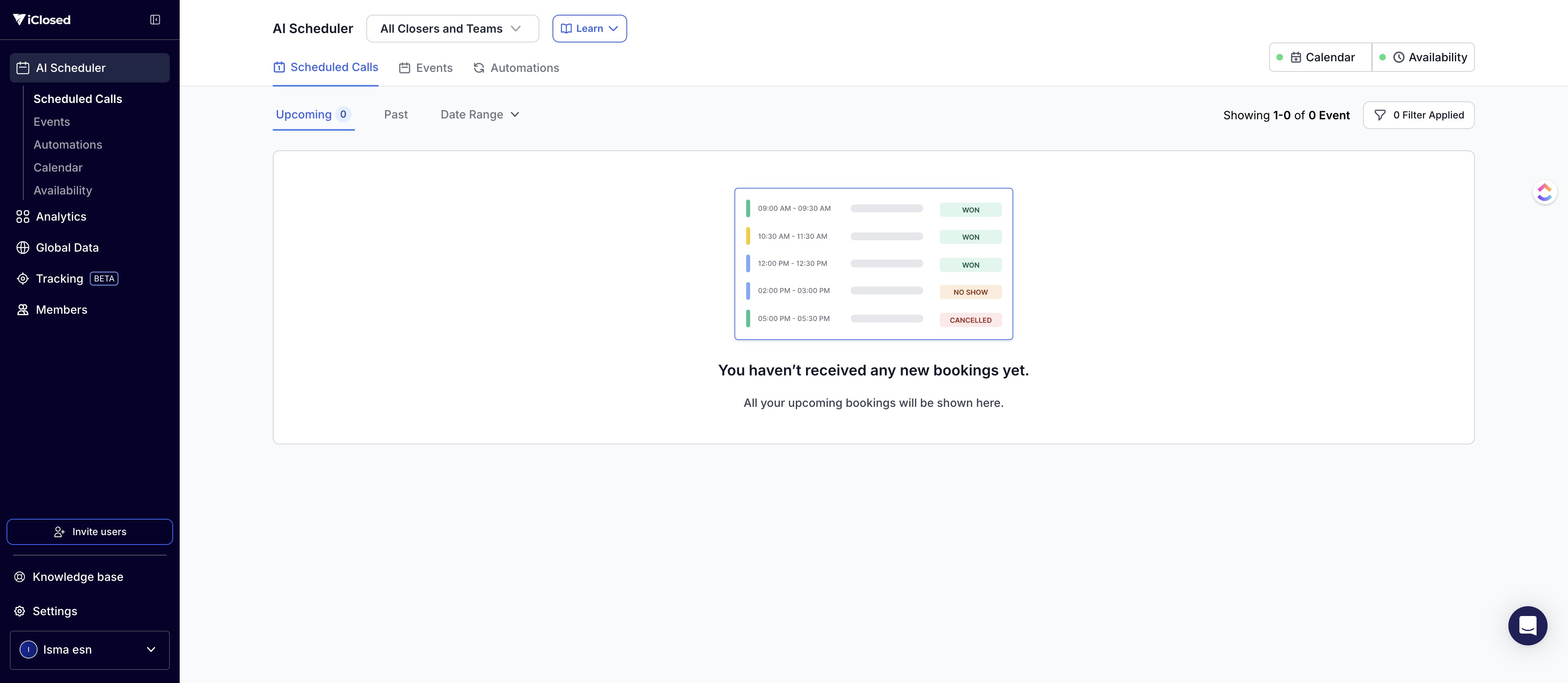1568x683 pixels.
Task: Open the chat support bubble
Action: (x=1527, y=626)
